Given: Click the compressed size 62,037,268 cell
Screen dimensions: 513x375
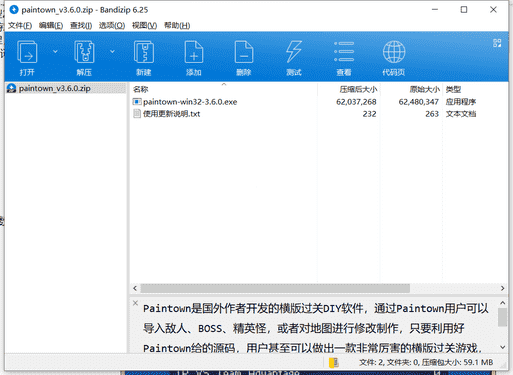Looking at the screenshot, I should click(356, 102).
